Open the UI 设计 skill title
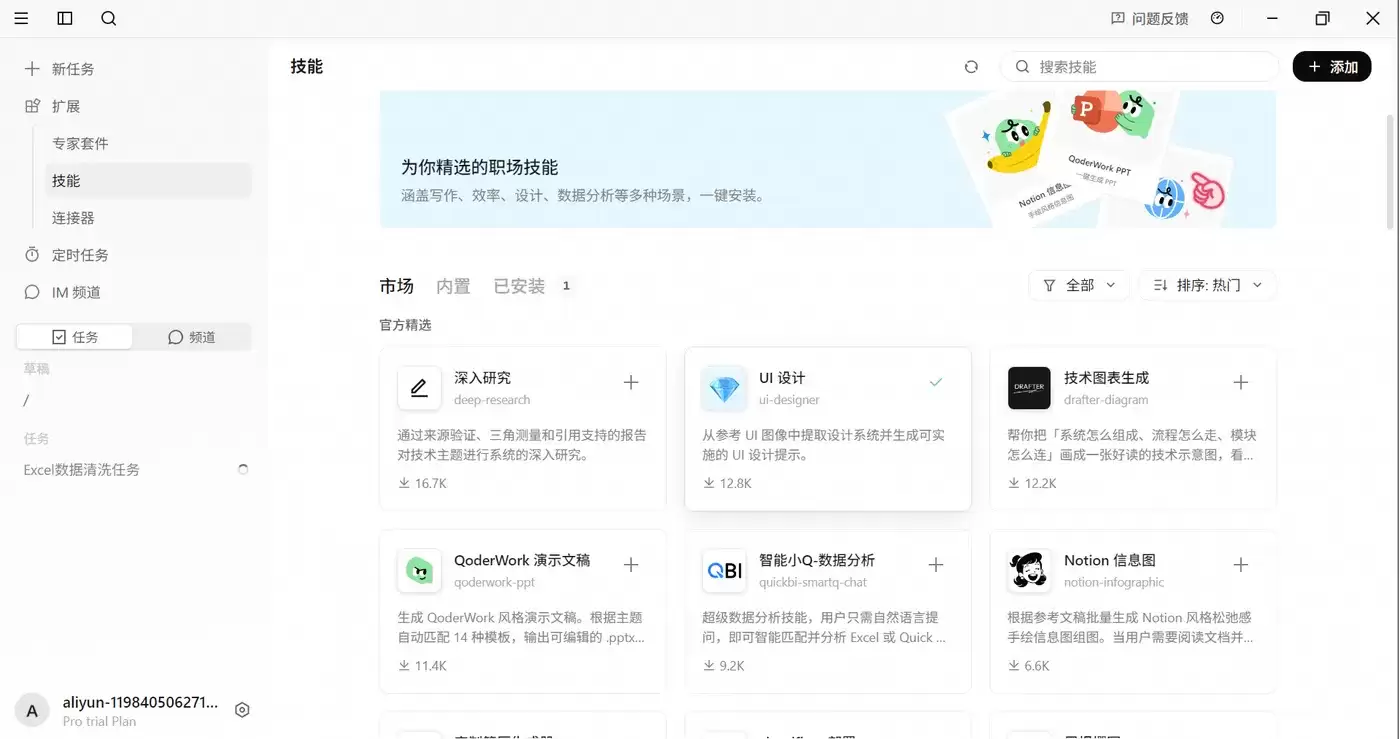Screen dimensions: 1400x739 782,378
